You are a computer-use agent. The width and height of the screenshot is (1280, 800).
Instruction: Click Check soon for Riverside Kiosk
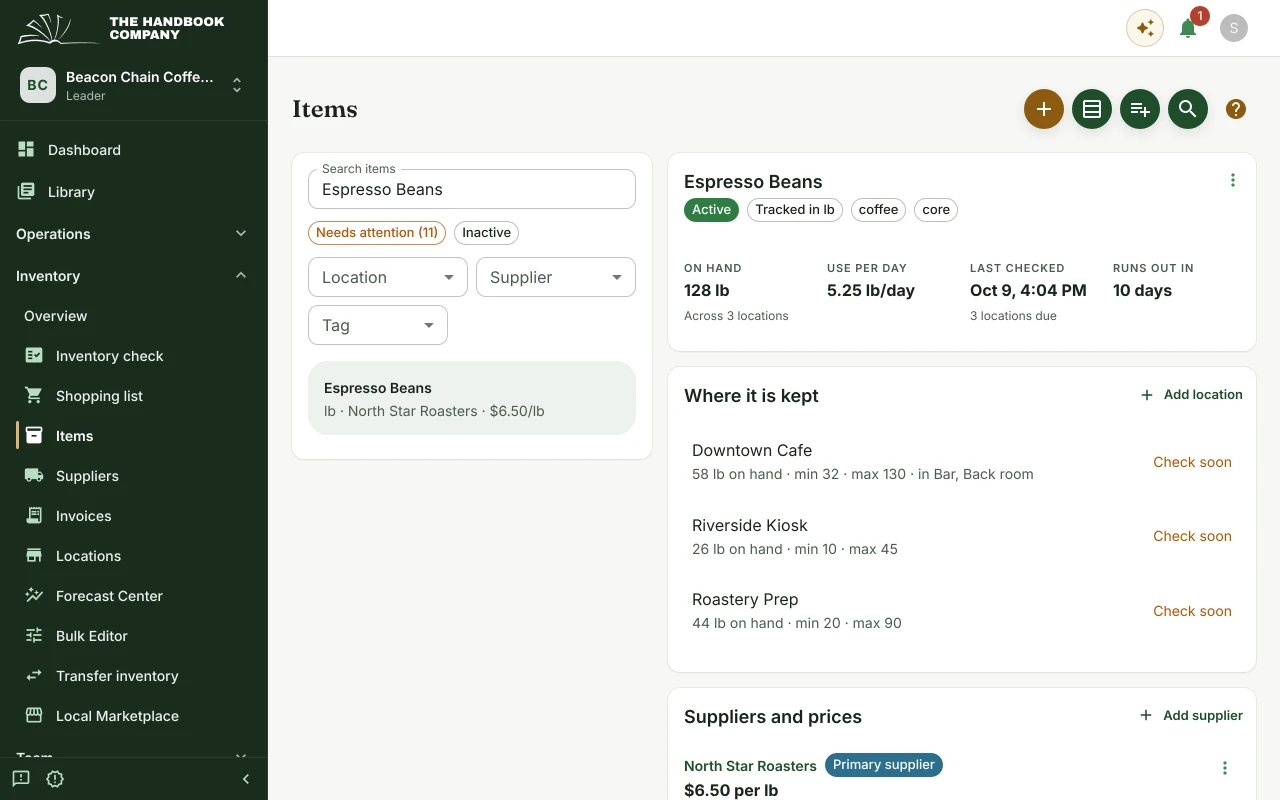click(1192, 536)
